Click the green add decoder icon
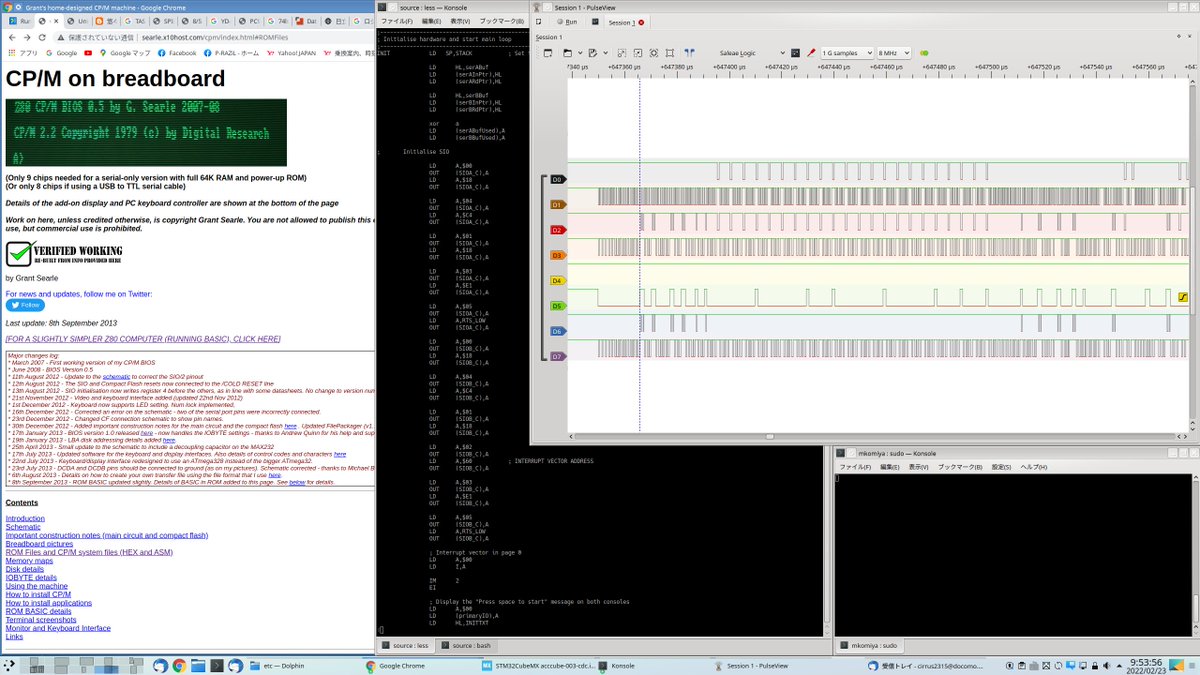1200x675 pixels. coord(924,52)
